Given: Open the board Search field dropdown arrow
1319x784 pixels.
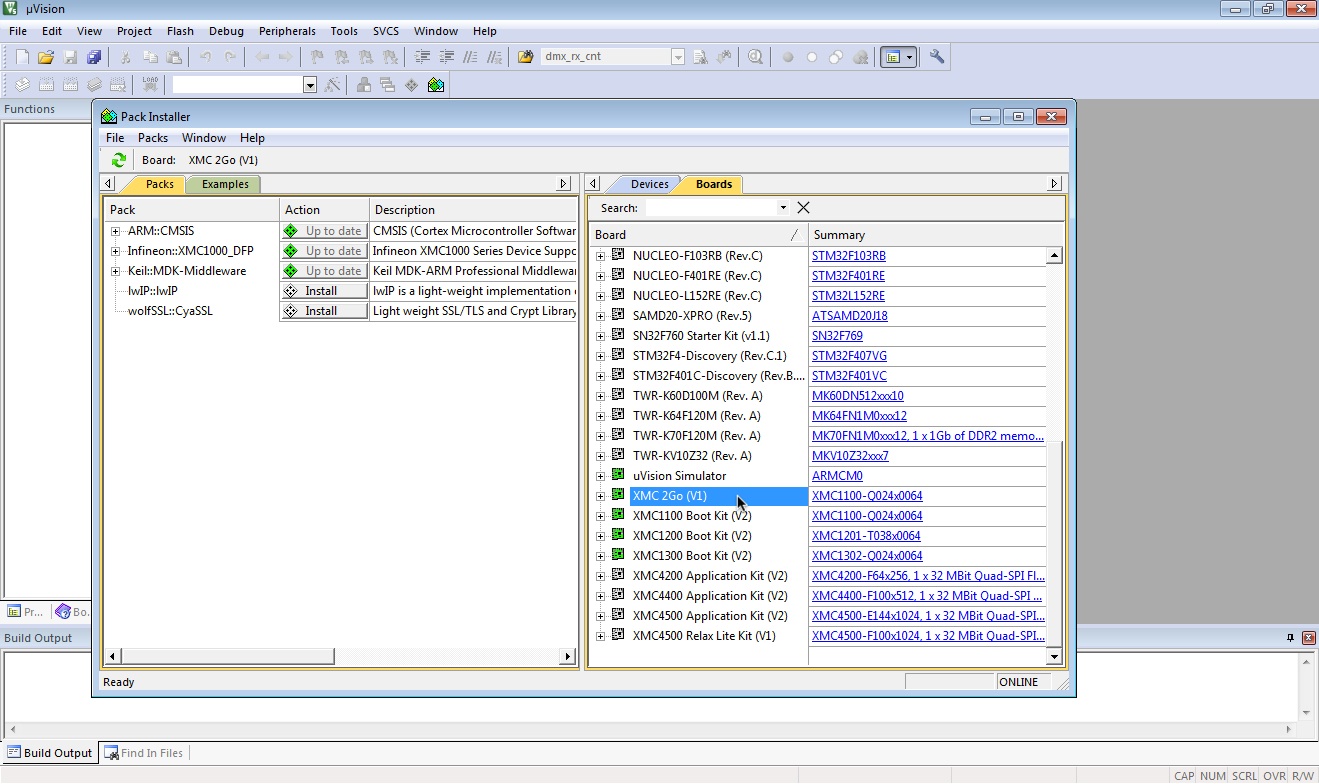Looking at the screenshot, I should pos(782,208).
